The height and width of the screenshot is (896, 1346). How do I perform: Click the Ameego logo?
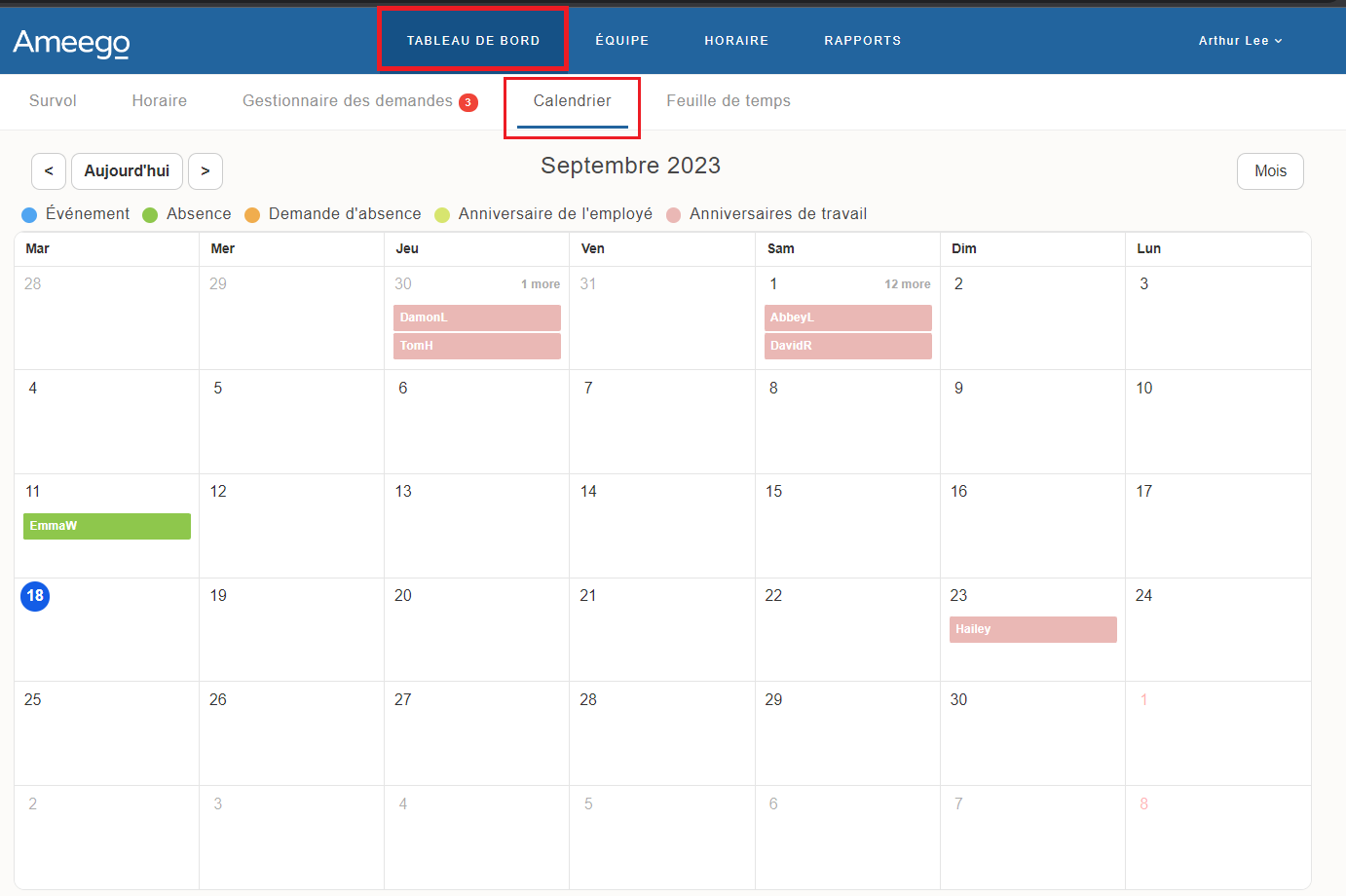click(x=70, y=43)
